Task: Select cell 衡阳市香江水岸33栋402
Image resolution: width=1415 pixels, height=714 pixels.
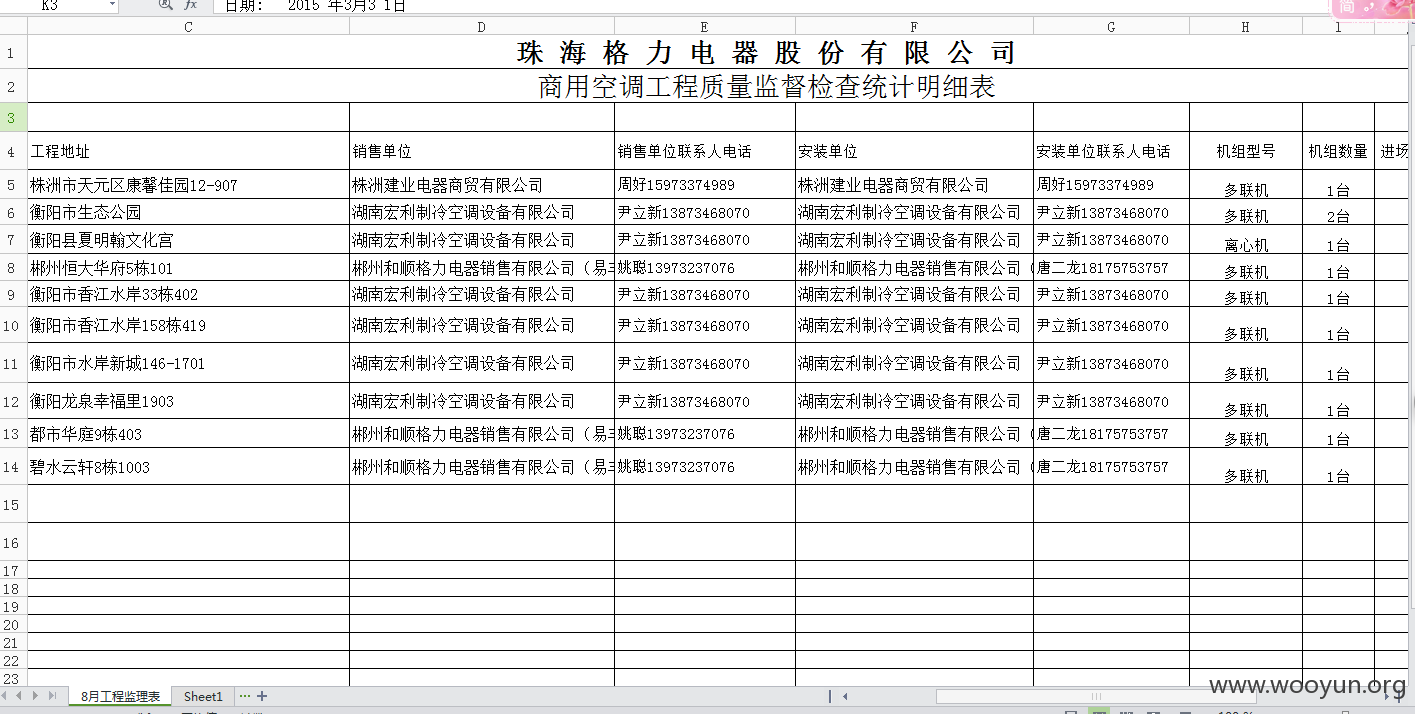Action: (188, 294)
